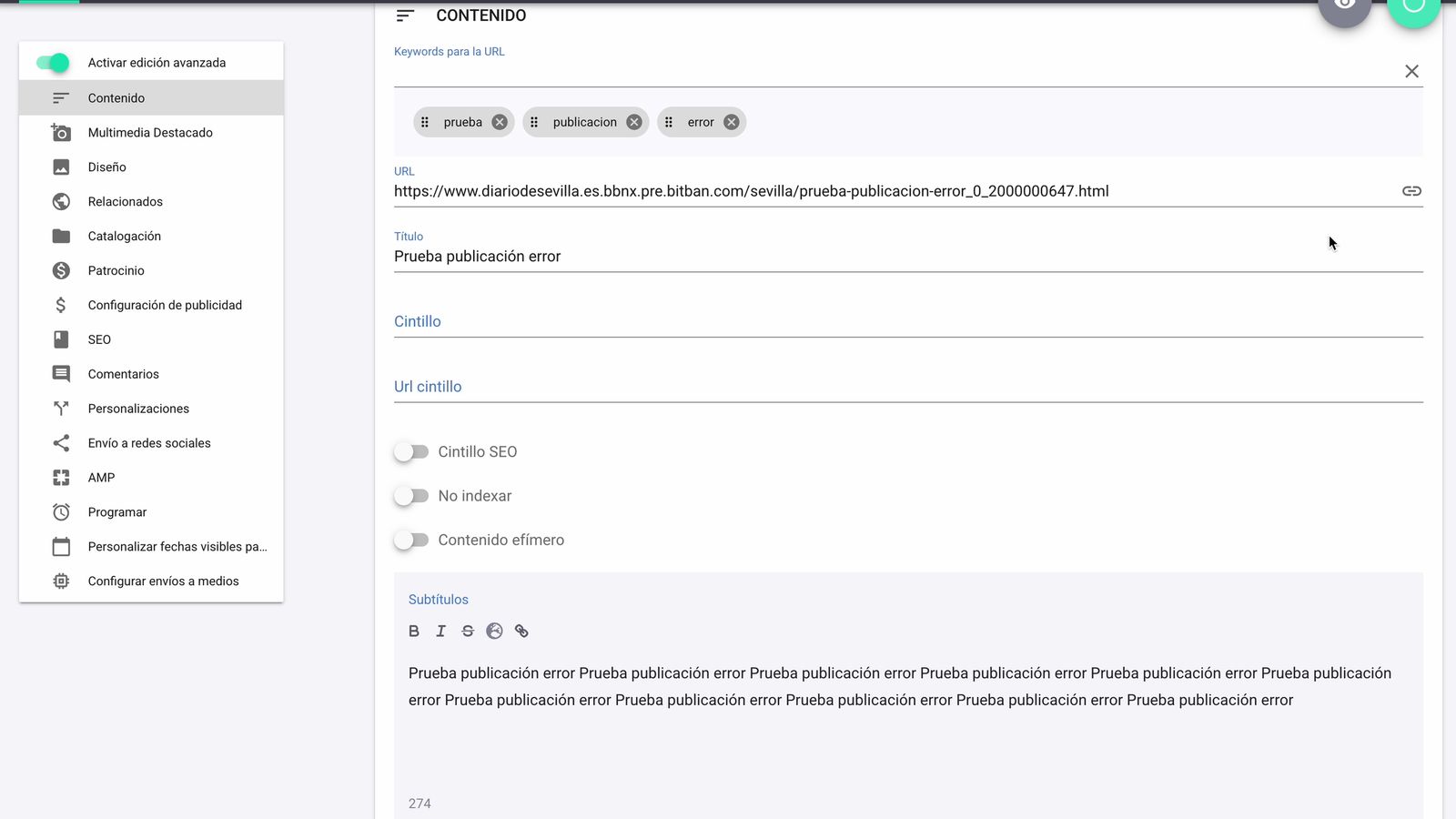The width and height of the screenshot is (1456, 819).
Task: Click the Programar clock icon
Action: [61, 512]
